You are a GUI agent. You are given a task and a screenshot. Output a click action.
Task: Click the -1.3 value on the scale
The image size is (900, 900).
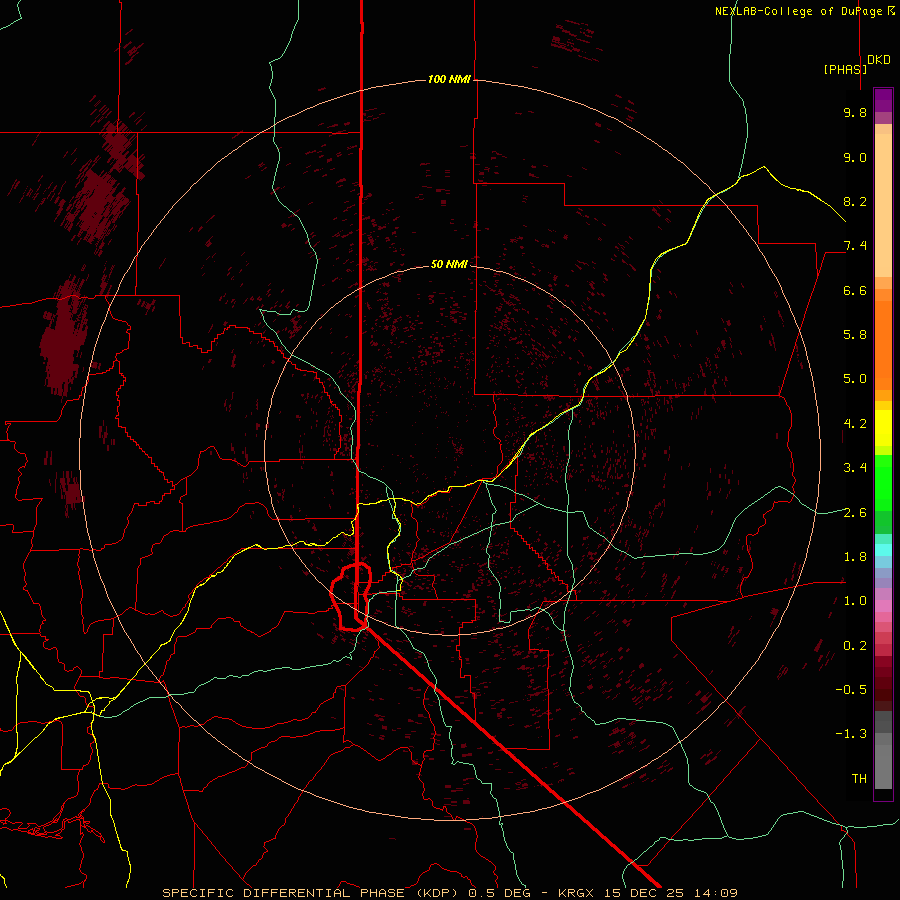point(851,734)
